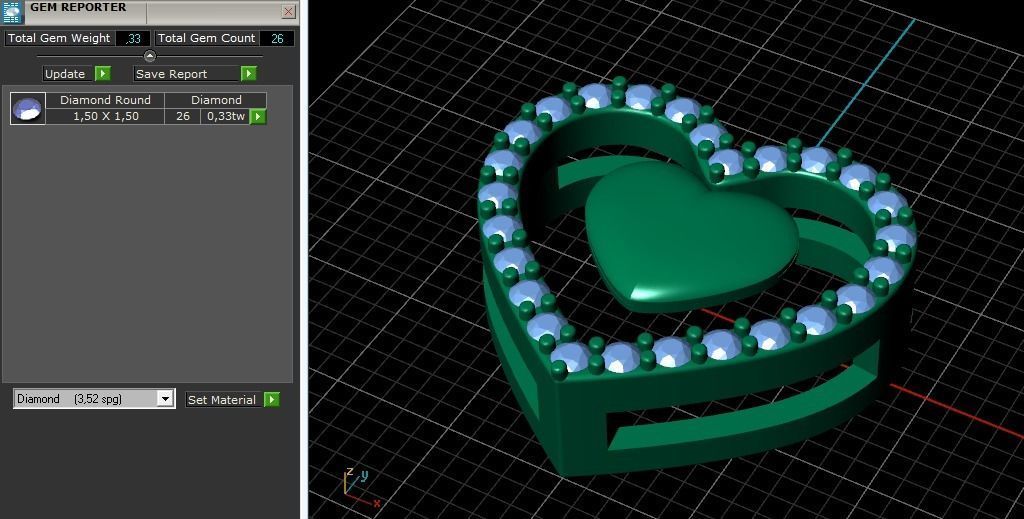The height and width of the screenshot is (519, 1024).
Task: Click the Total Gem Count label
Action: click(x=206, y=39)
